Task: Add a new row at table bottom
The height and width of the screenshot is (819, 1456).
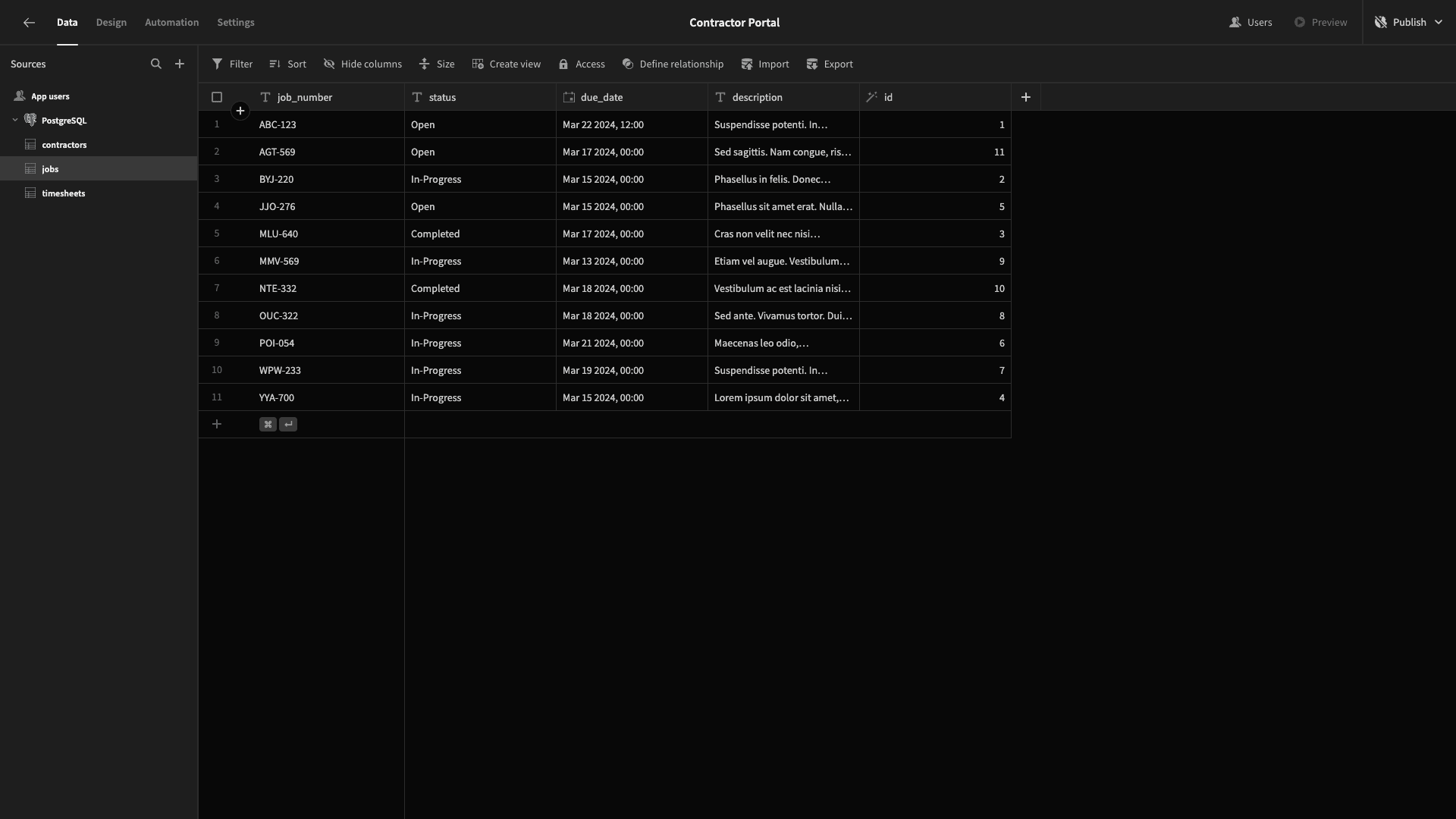Action: pos(217,425)
